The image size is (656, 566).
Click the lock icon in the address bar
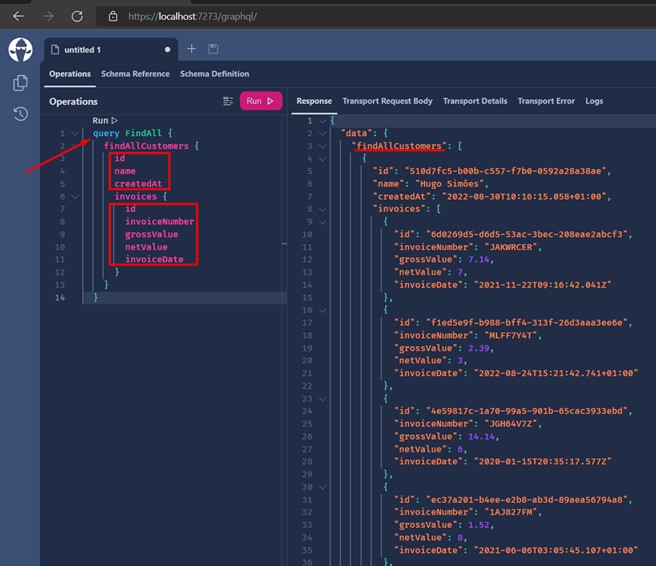pyautogui.click(x=113, y=16)
